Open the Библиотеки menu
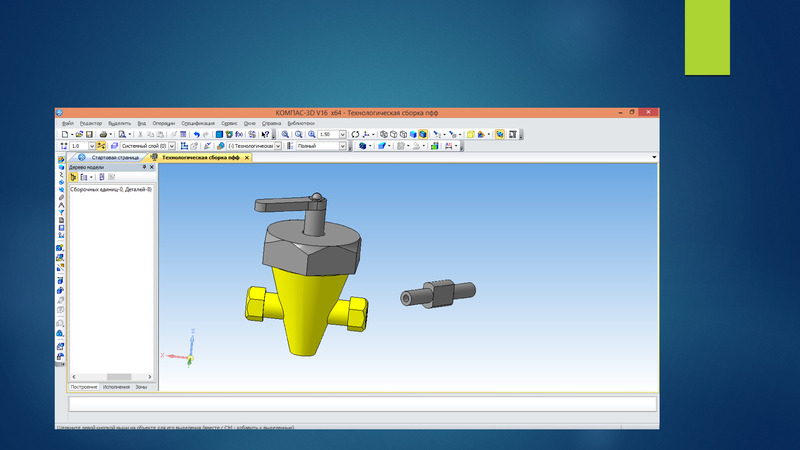The width and height of the screenshot is (800, 450). 301,123
